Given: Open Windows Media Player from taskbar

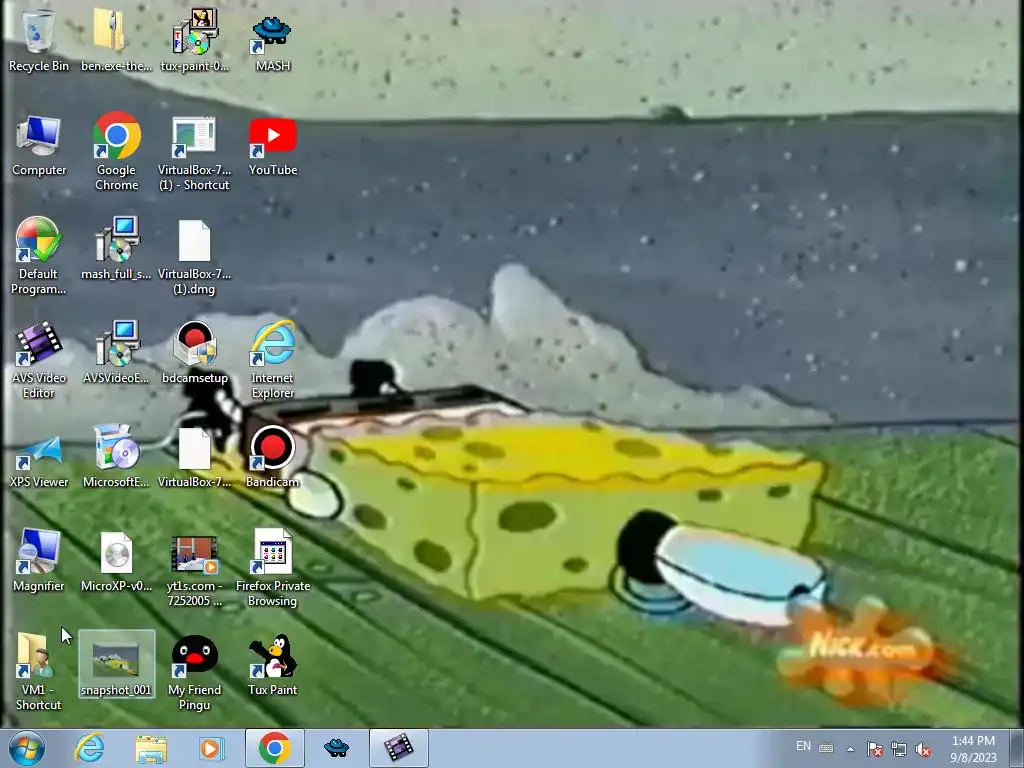Looking at the screenshot, I should [x=212, y=749].
